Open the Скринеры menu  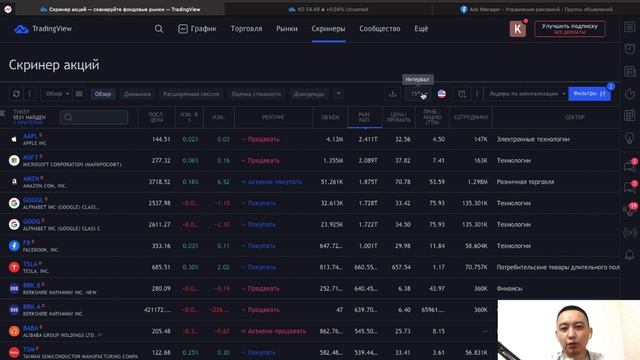click(329, 29)
